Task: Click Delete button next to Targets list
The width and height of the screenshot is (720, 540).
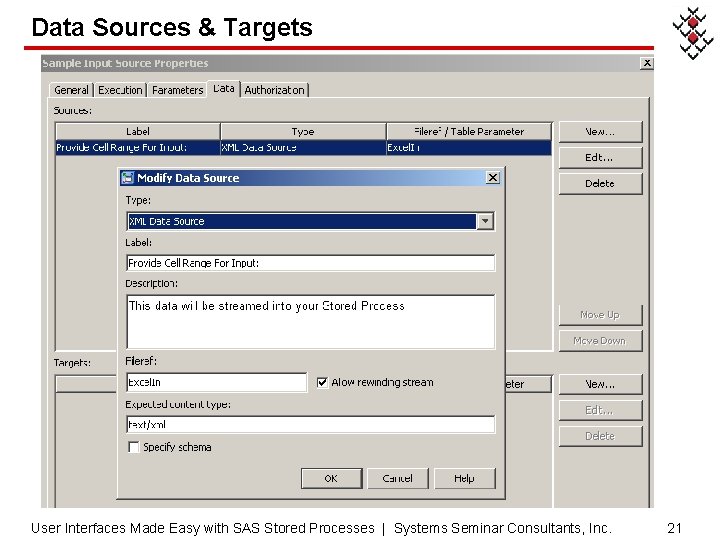Action: tap(600, 436)
